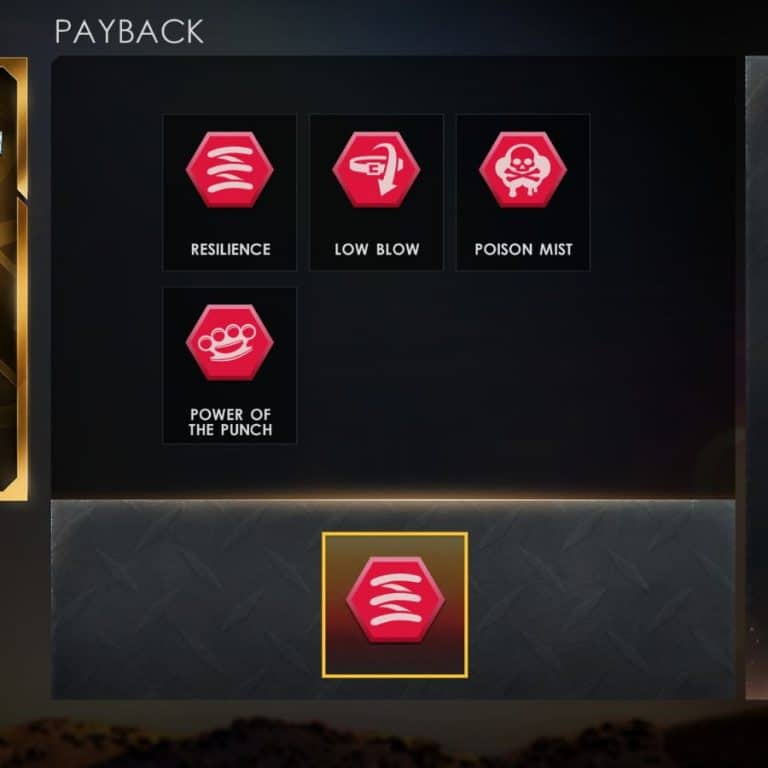Select the Resilience spring icon

(x=229, y=169)
